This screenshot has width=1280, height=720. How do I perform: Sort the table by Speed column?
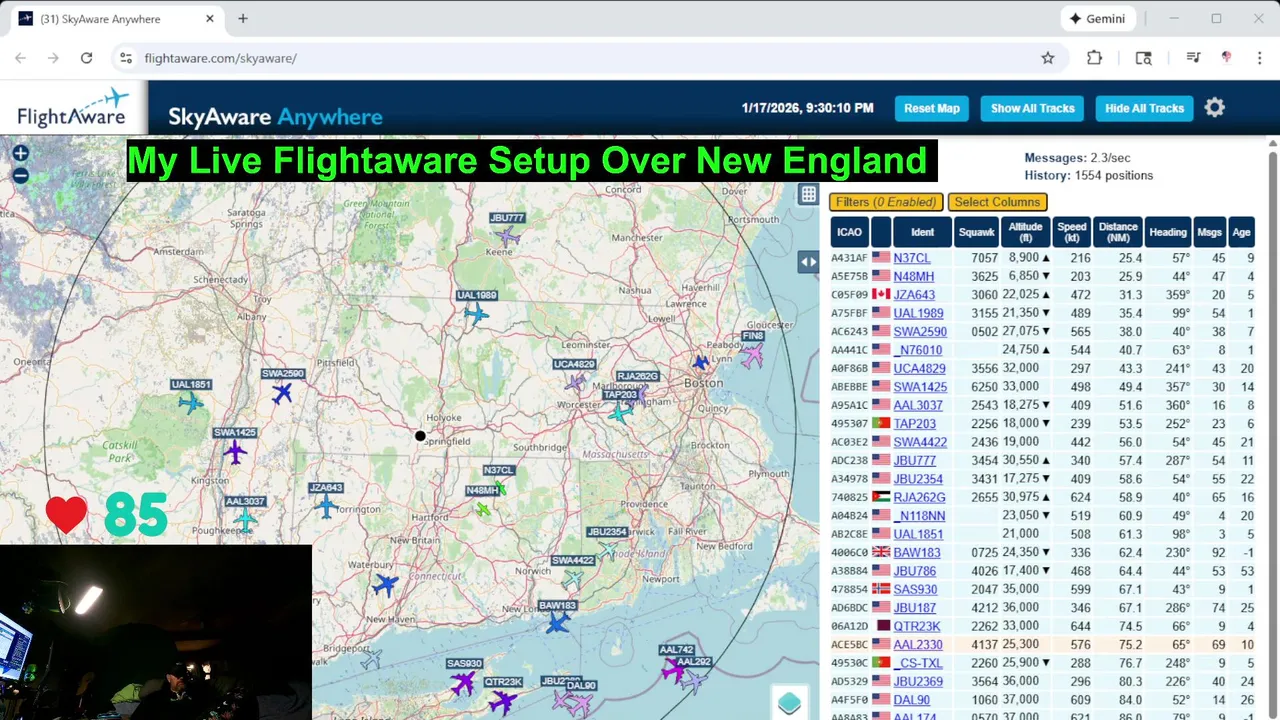coord(1072,232)
